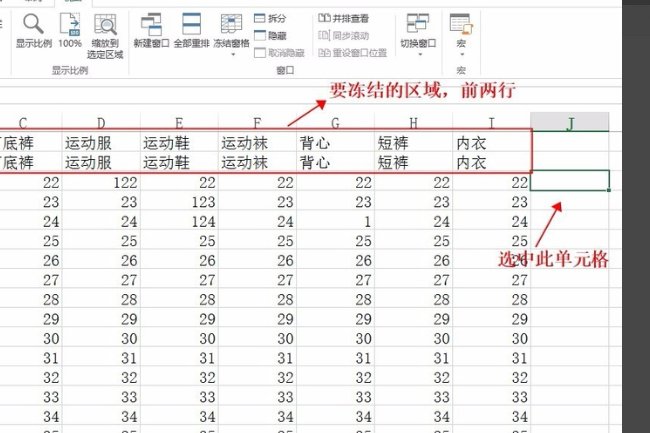Click the 宏 macros icon

coord(461,26)
